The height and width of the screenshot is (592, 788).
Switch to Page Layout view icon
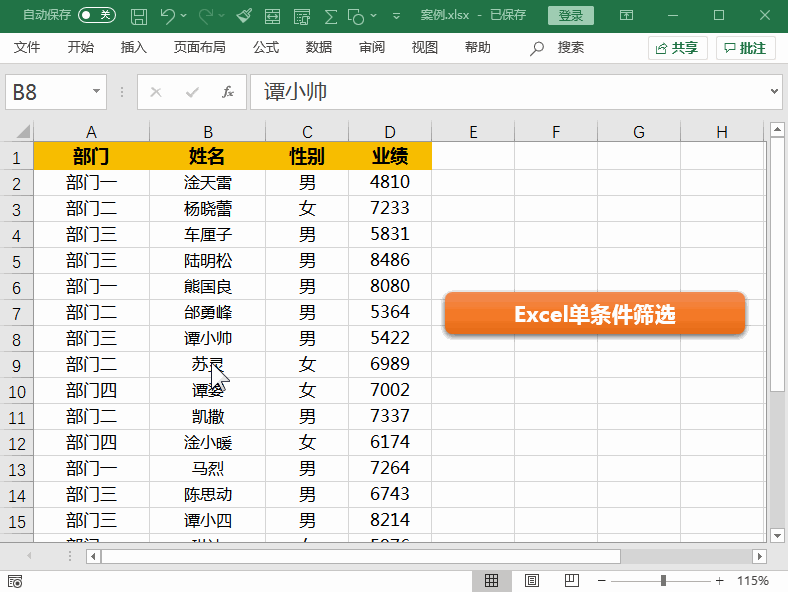pos(532,581)
